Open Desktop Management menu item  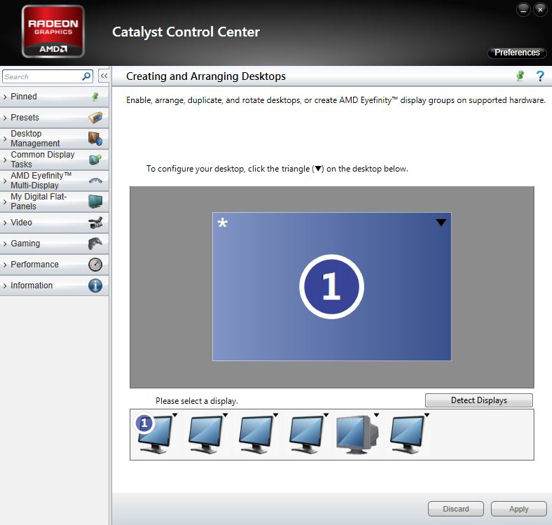54,138
